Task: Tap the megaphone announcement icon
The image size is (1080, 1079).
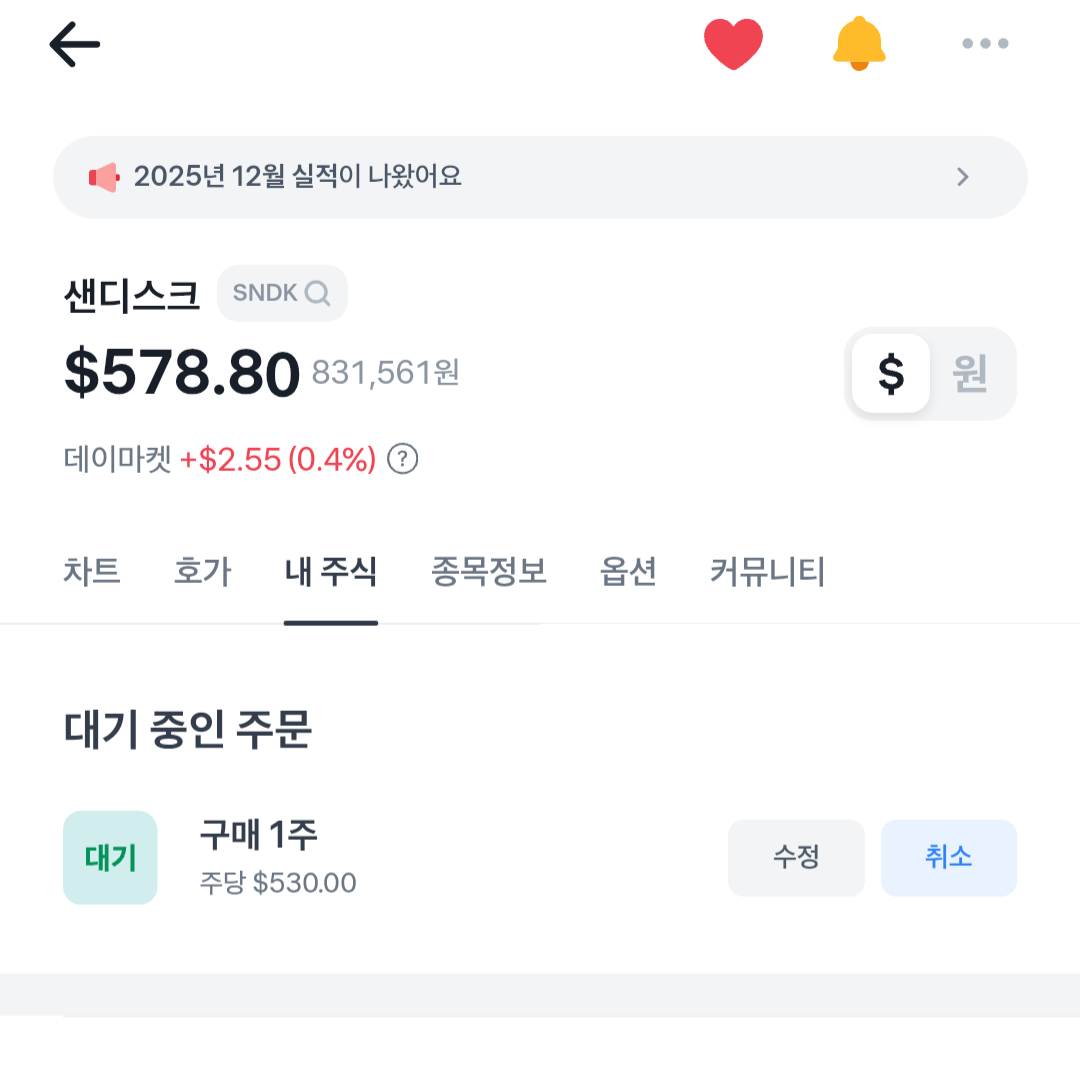Action: pyautogui.click(x=104, y=178)
